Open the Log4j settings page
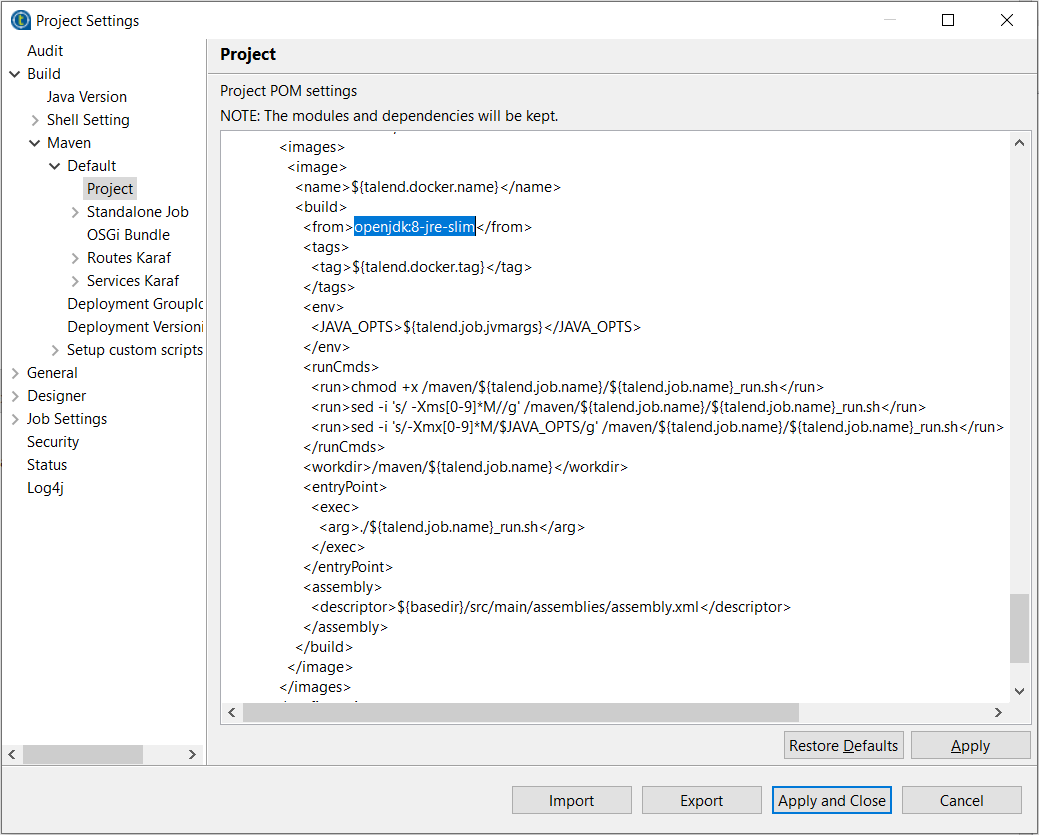 click(45, 488)
